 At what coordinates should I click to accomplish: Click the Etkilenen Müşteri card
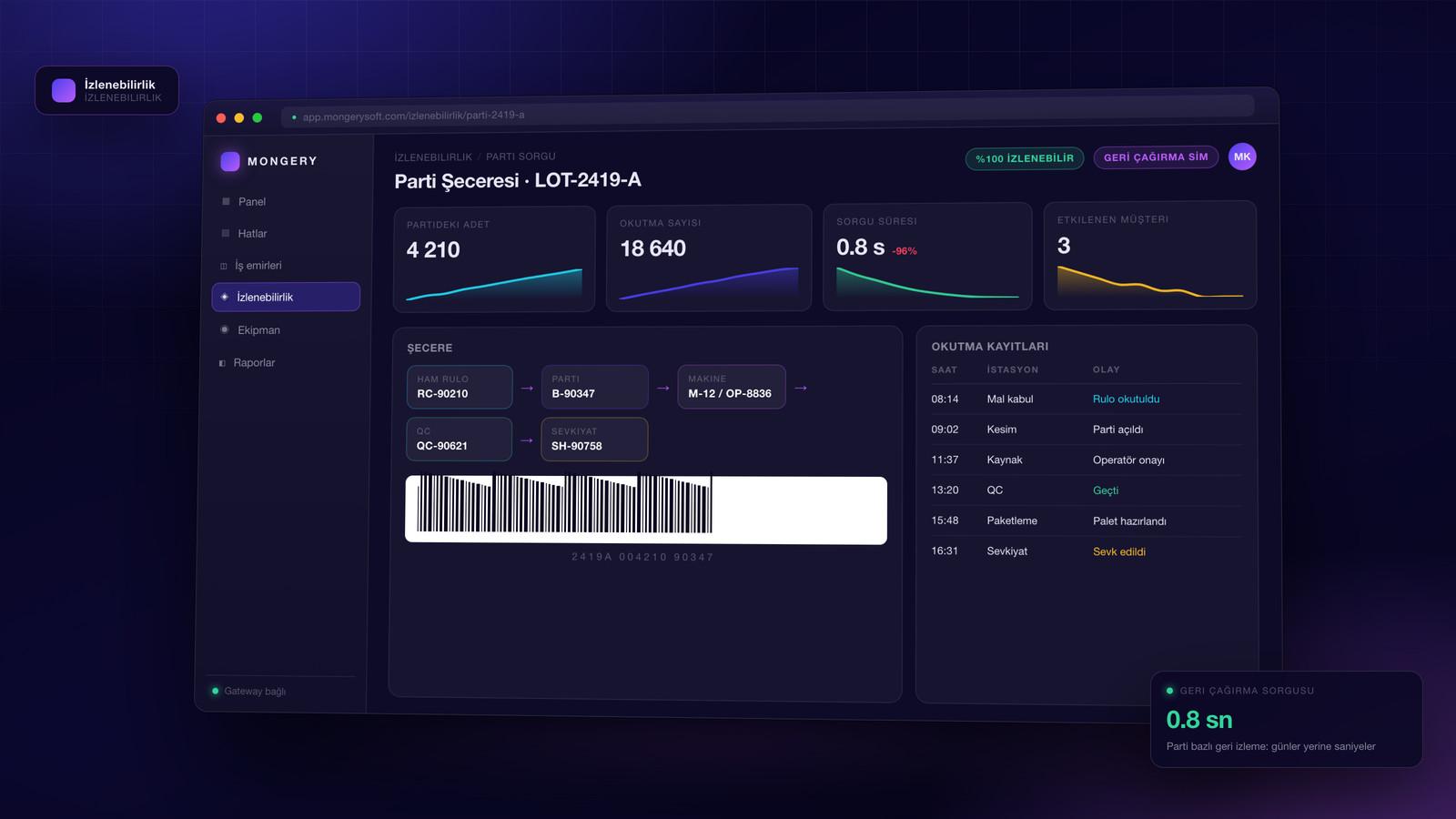(1150, 255)
